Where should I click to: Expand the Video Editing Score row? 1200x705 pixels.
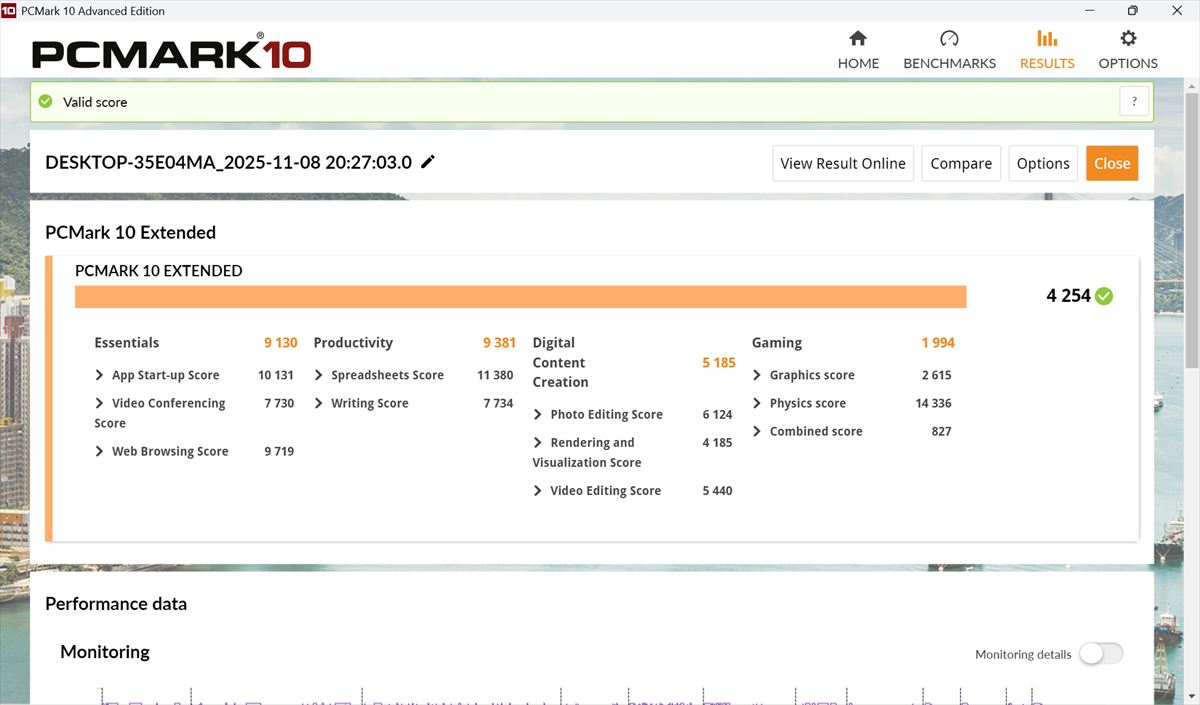point(538,491)
